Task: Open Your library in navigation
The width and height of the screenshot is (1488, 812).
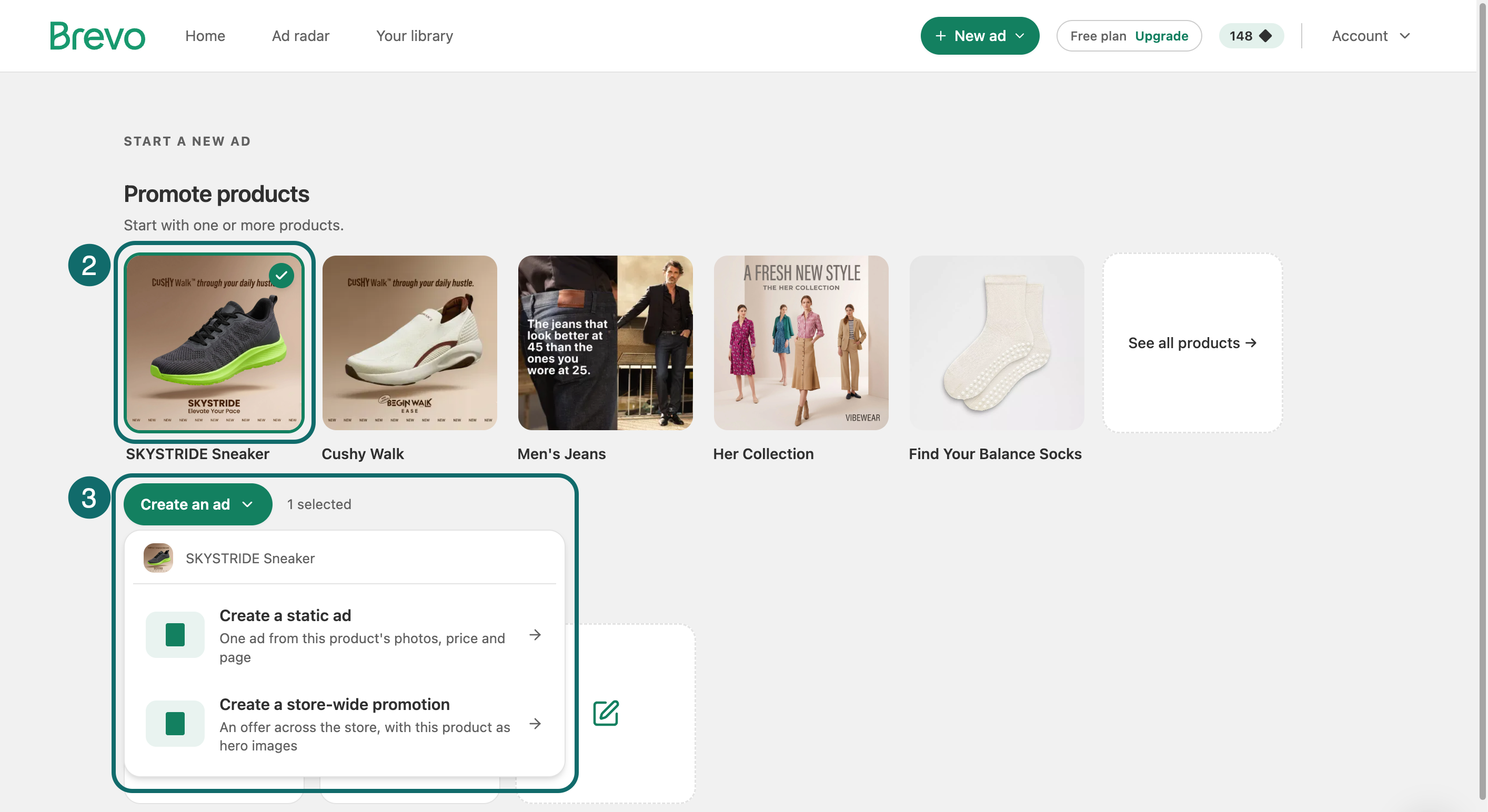Action: coord(414,36)
